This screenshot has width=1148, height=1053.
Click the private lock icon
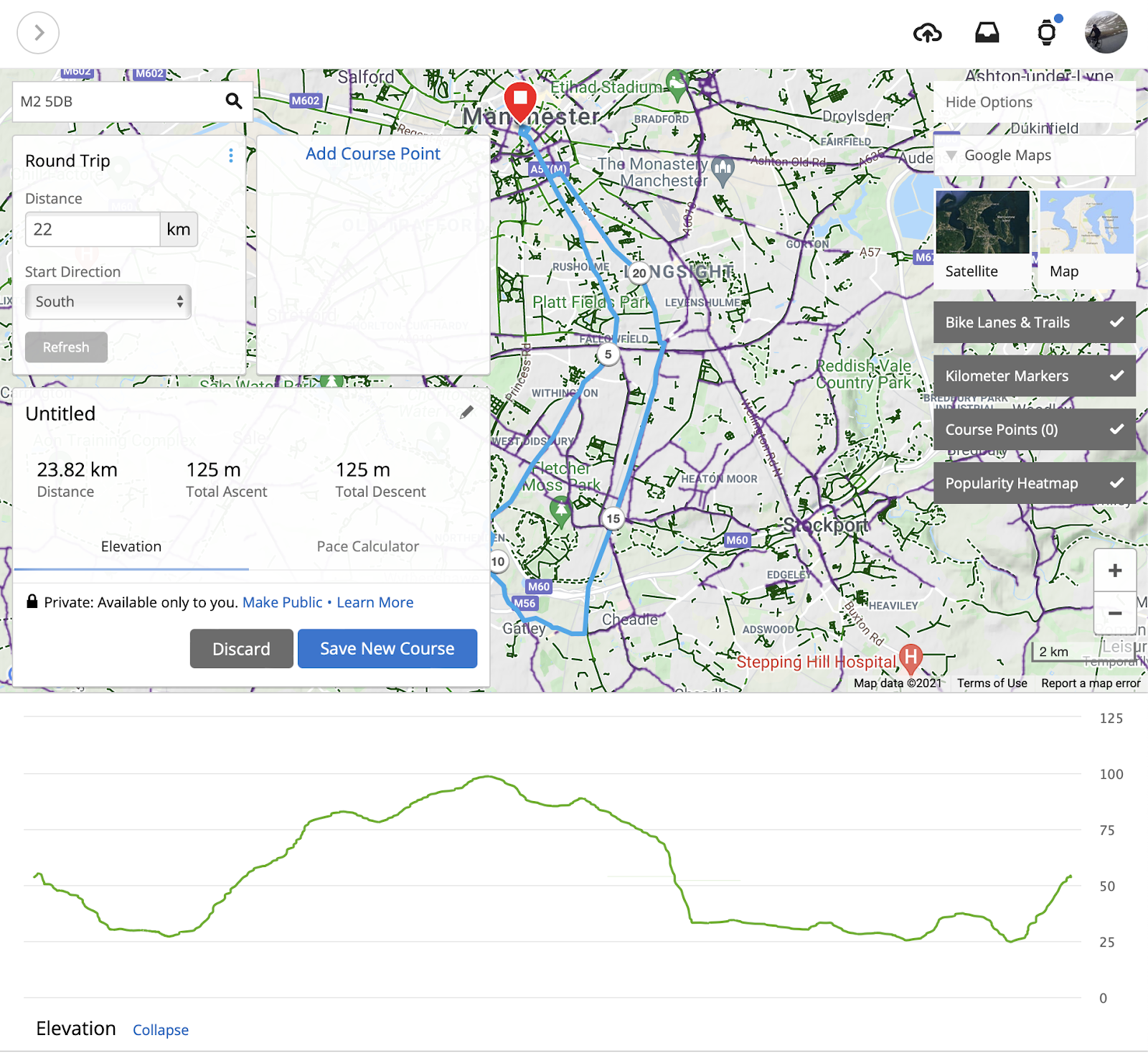(x=32, y=602)
